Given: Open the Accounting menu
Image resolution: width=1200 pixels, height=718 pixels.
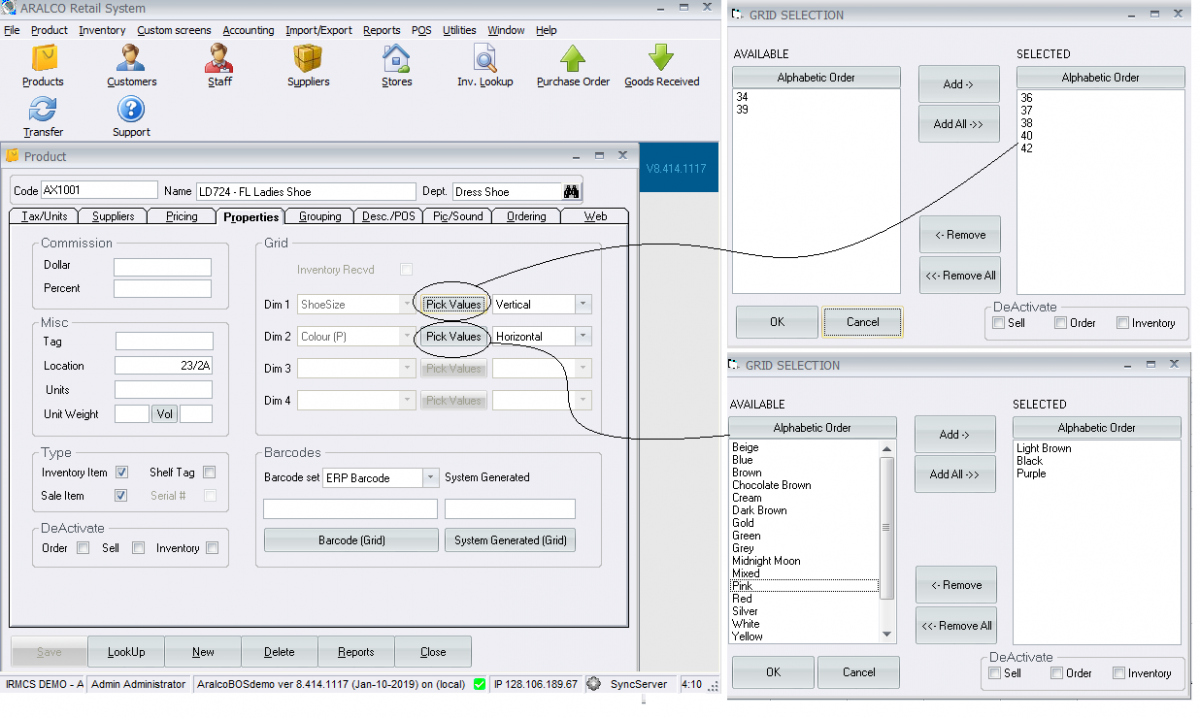Looking at the screenshot, I should coord(248,30).
